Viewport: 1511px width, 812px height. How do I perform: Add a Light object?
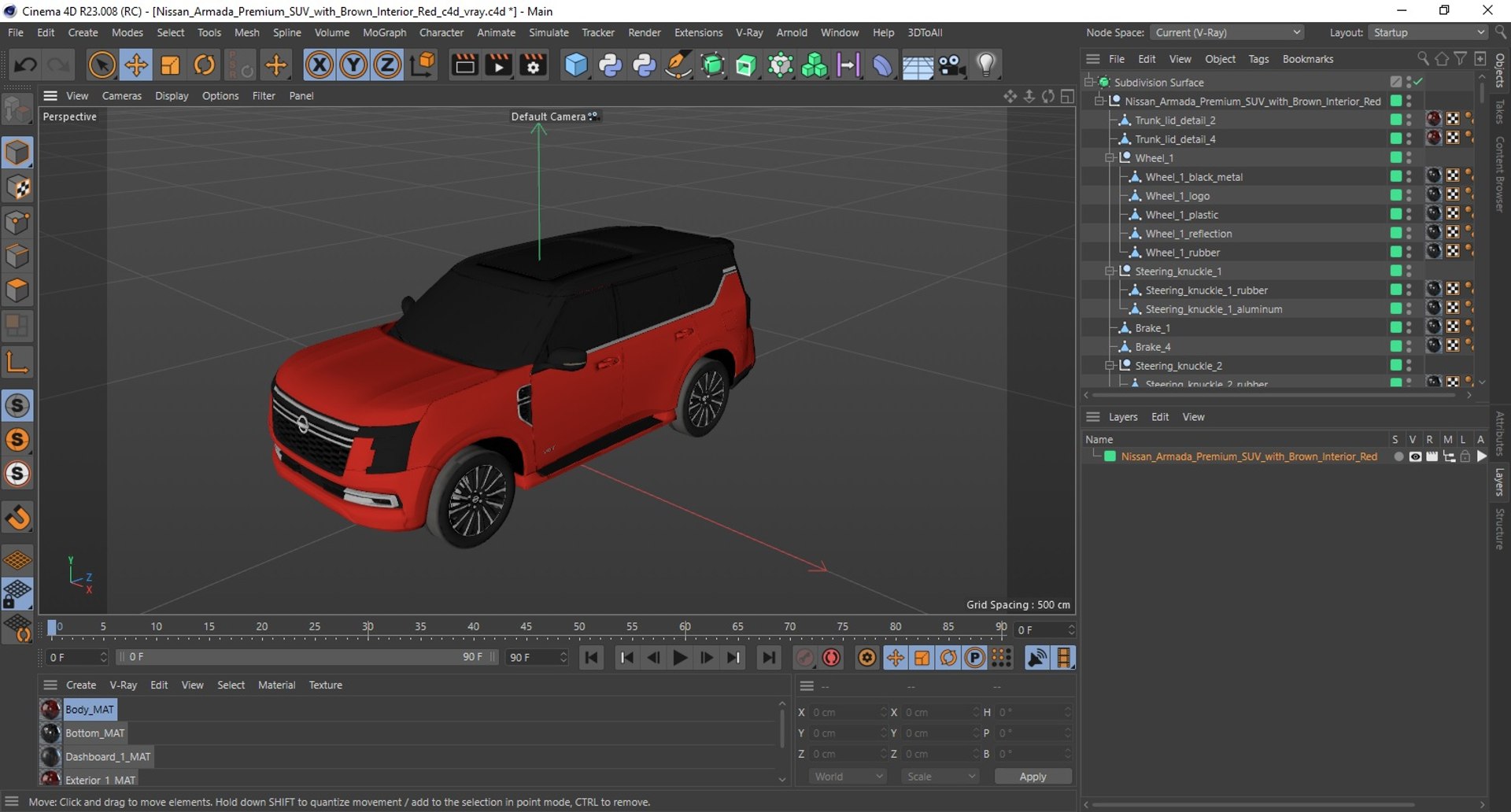click(986, 65)
